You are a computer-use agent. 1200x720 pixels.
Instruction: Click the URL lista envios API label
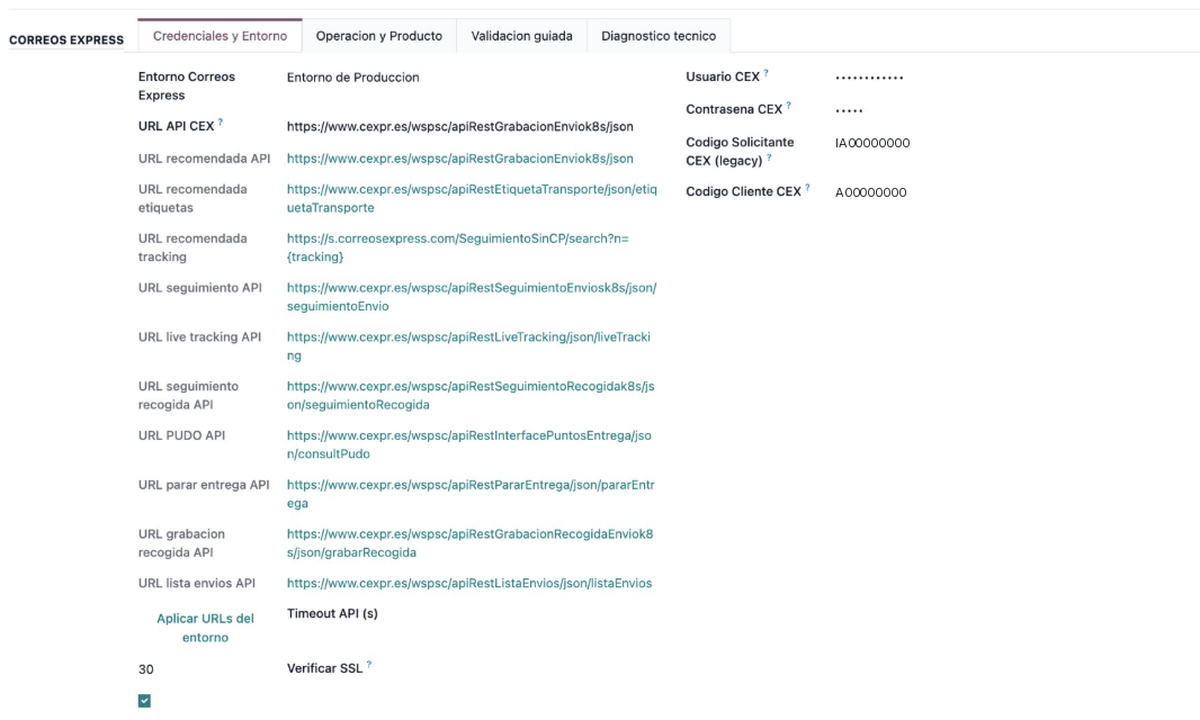coord(197,583)
